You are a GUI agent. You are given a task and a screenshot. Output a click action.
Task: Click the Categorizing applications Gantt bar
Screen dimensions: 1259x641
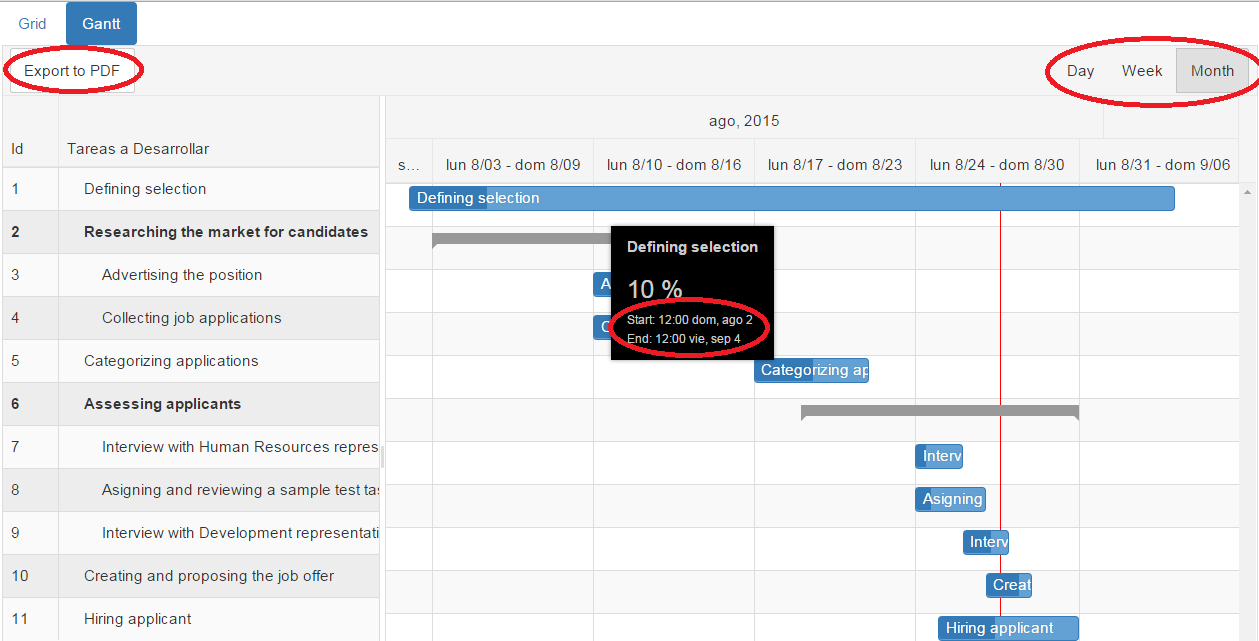coord(811,370)
